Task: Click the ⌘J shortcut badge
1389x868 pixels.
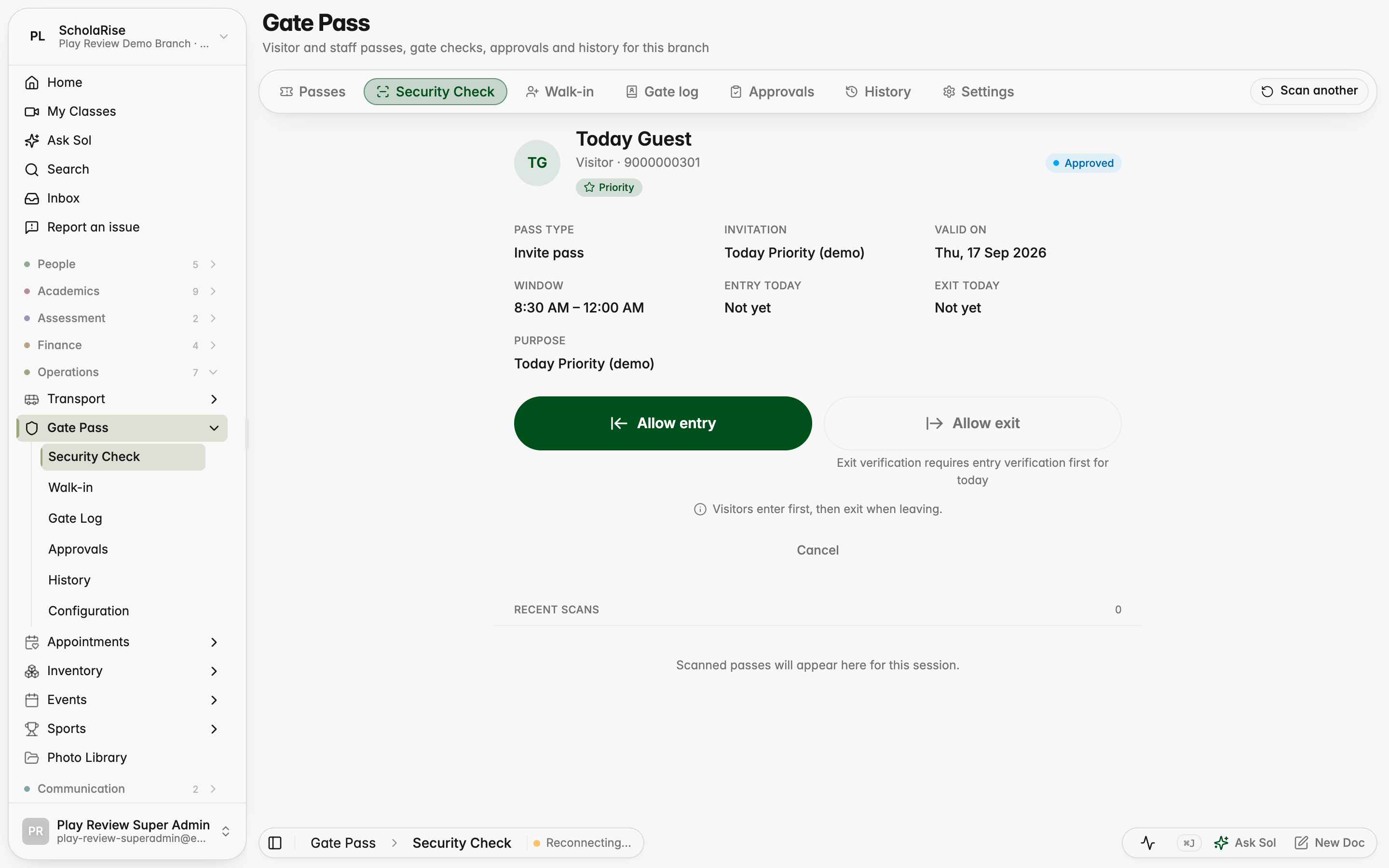Action: point(1189,843)
